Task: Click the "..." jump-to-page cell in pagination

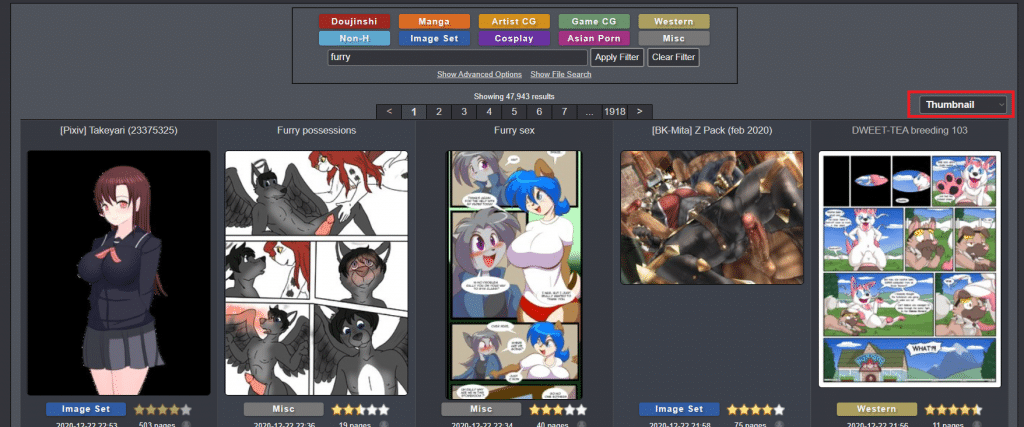Action: [589, 112]
